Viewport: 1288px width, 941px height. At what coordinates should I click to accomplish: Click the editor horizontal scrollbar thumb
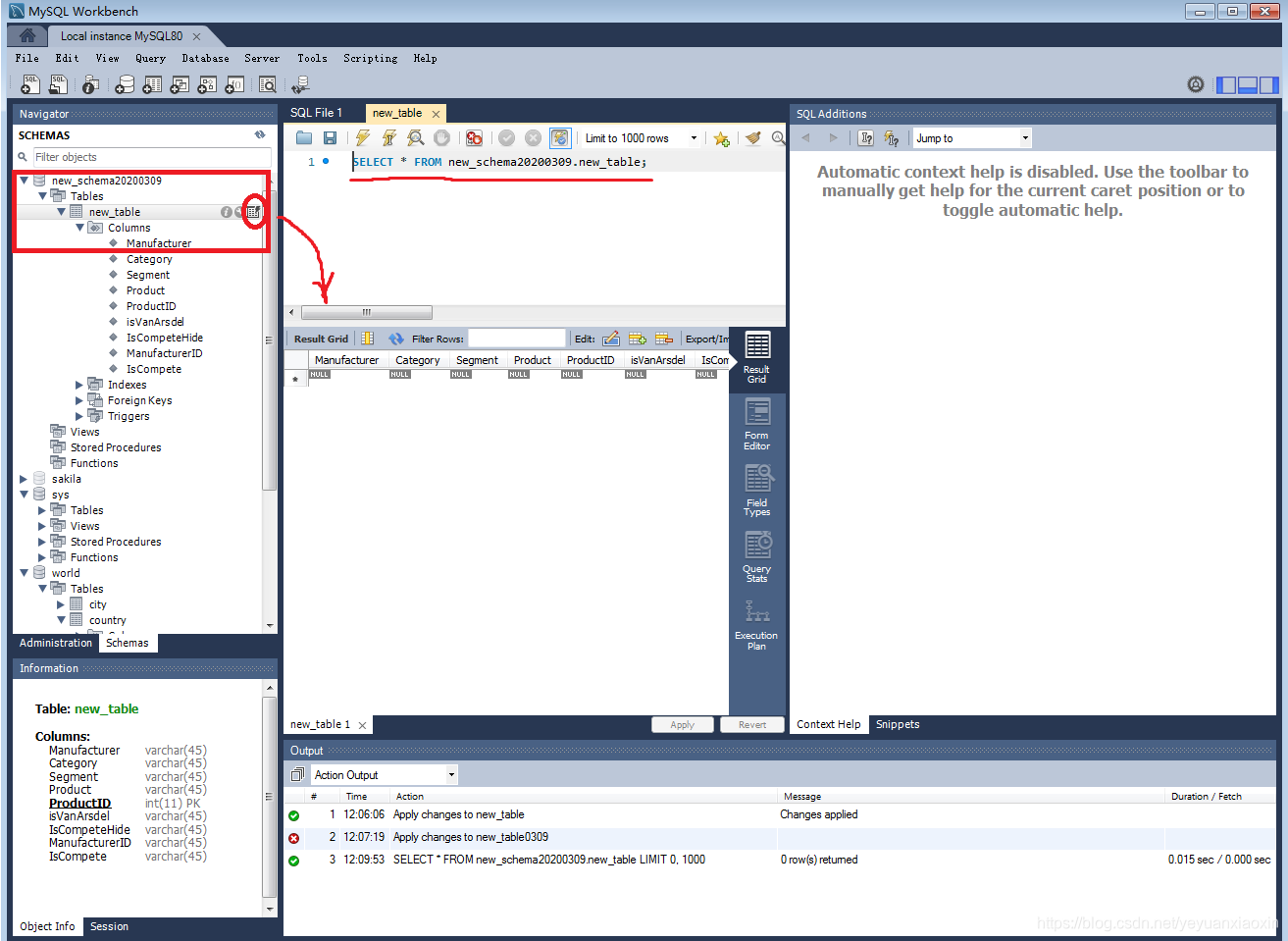(367, 312)
